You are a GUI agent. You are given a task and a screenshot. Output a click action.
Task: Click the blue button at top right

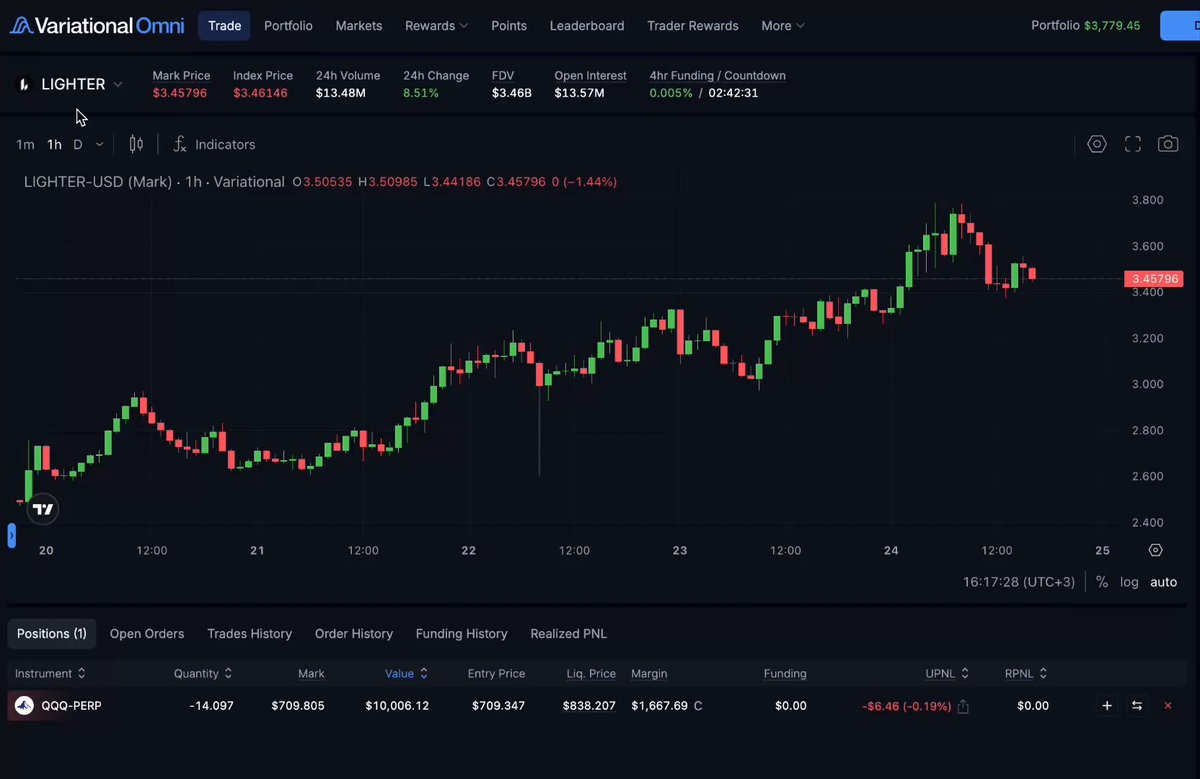pos(1180,26)
